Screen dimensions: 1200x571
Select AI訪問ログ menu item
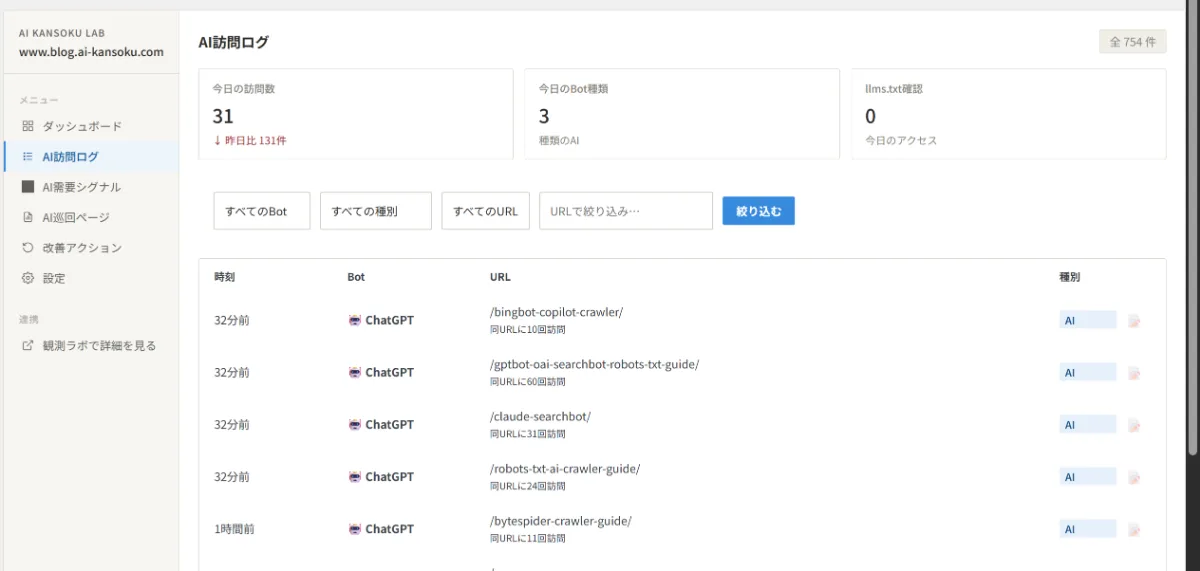(90, 156)
